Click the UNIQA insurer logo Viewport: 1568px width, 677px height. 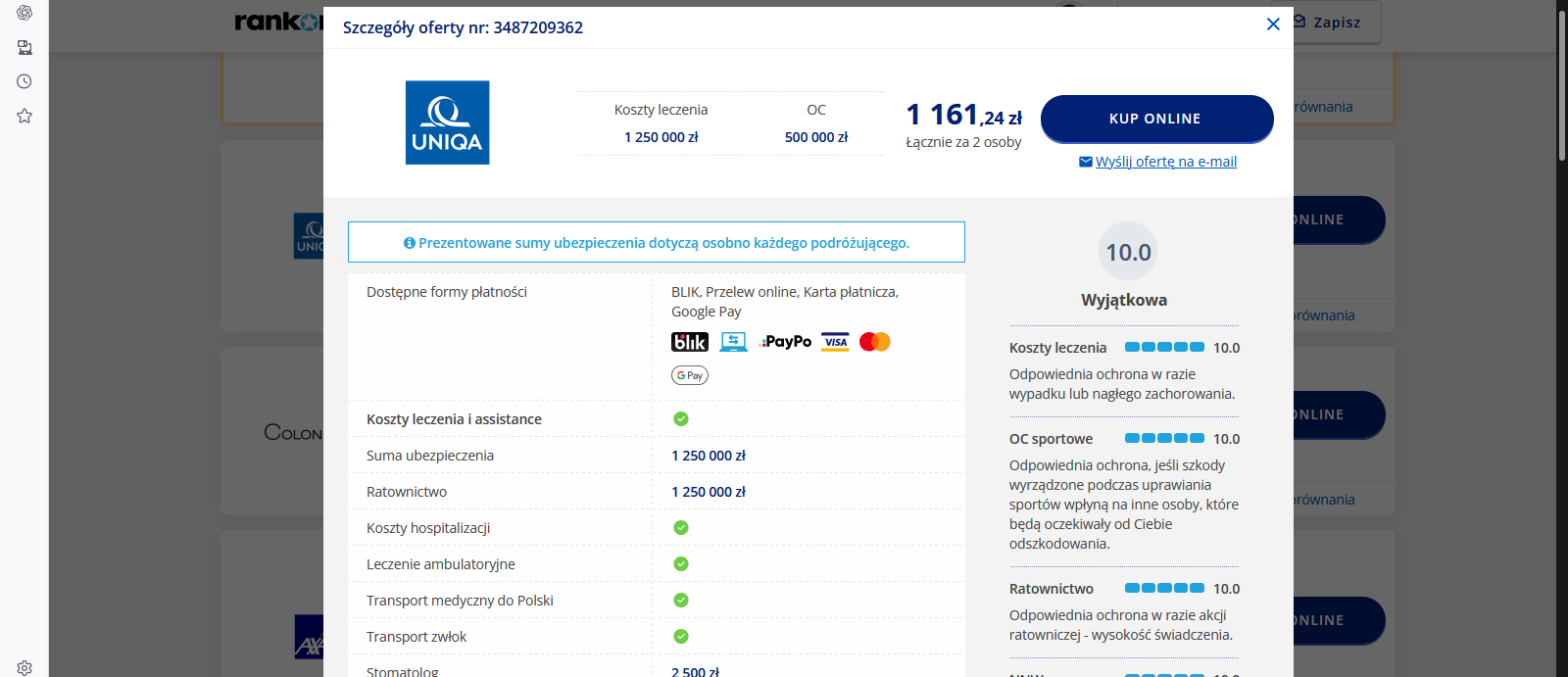448,122
